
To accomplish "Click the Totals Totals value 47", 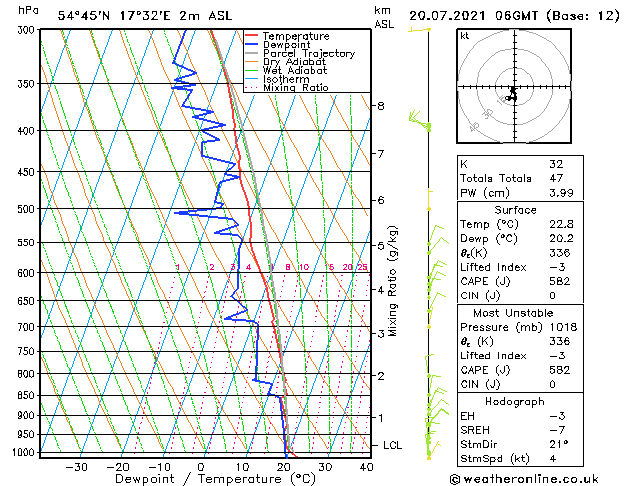I will [556, 178].
